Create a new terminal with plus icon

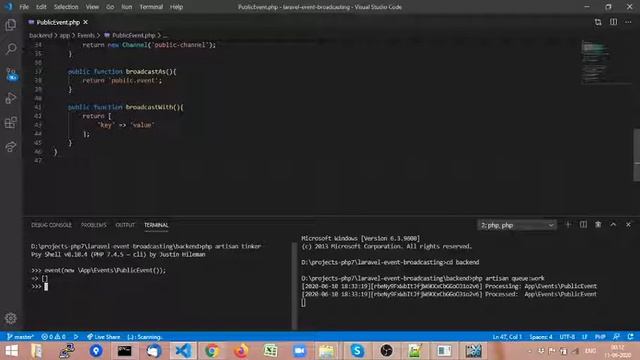568,224
